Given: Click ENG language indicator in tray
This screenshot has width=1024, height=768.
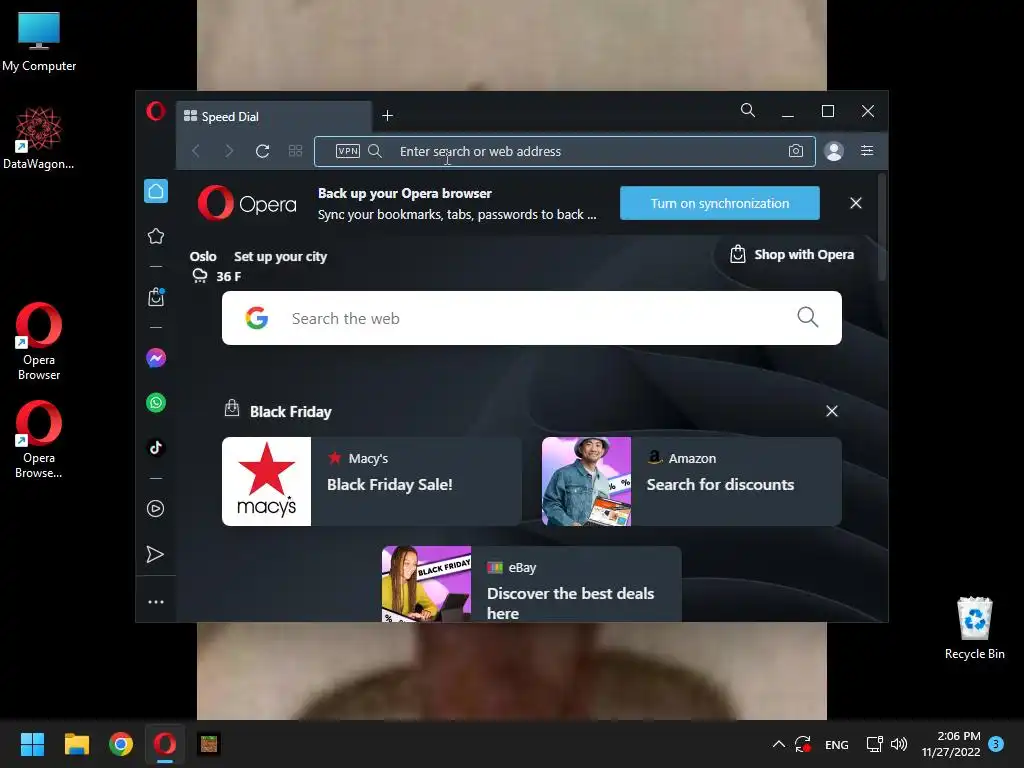Looking at the screenshot, I should point(837,744).
